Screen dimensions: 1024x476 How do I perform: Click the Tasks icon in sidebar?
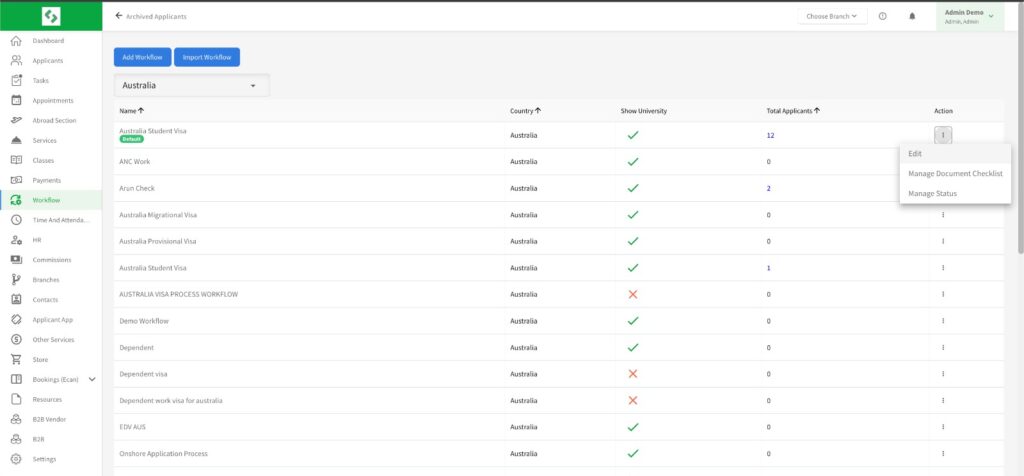point(16,80)
